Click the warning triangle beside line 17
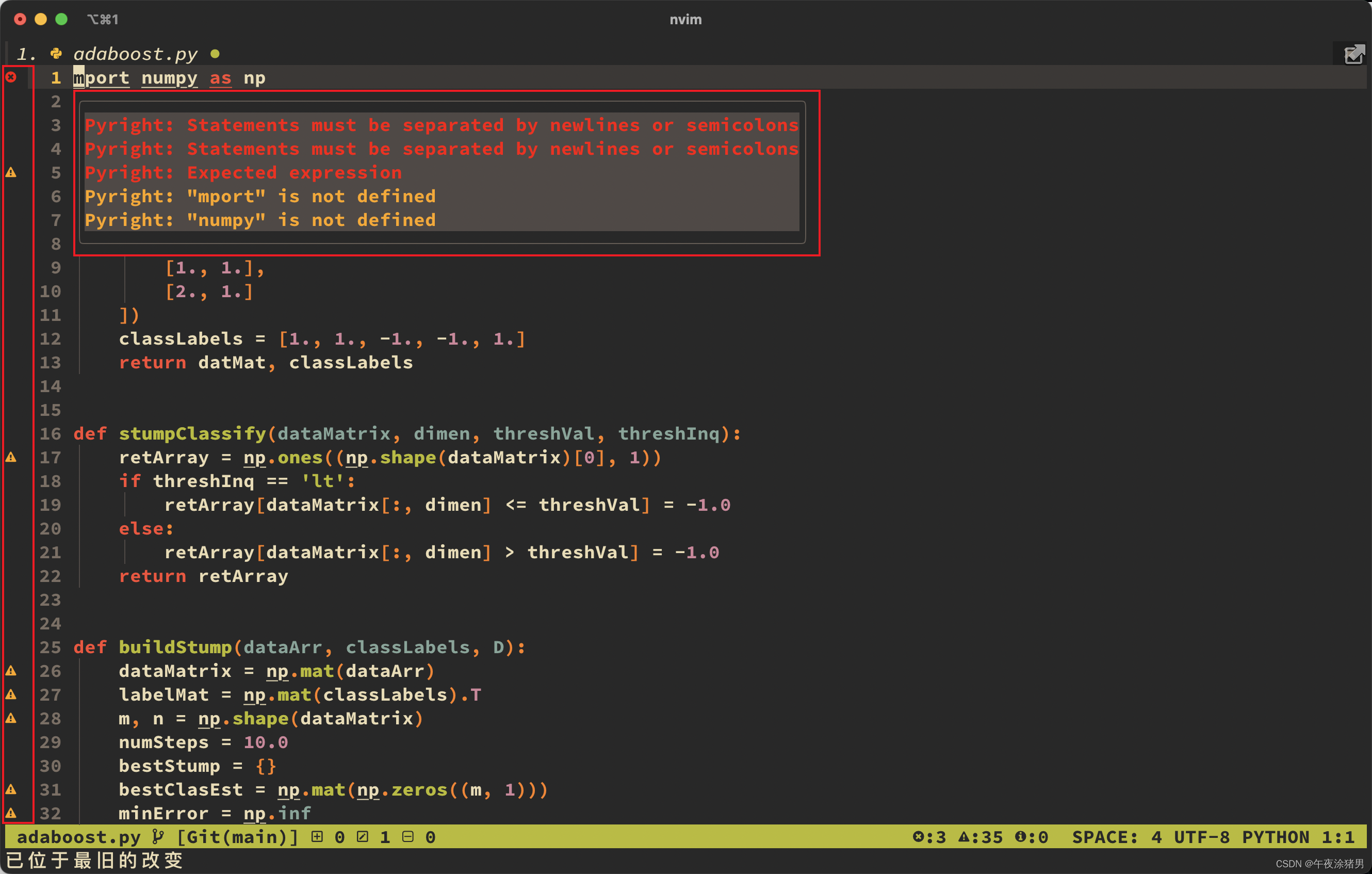 [x=11, y=457]
